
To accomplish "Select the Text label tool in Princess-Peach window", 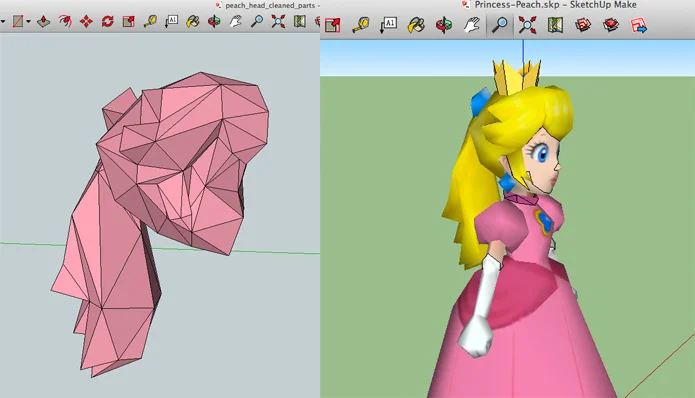I will (388, 25).
